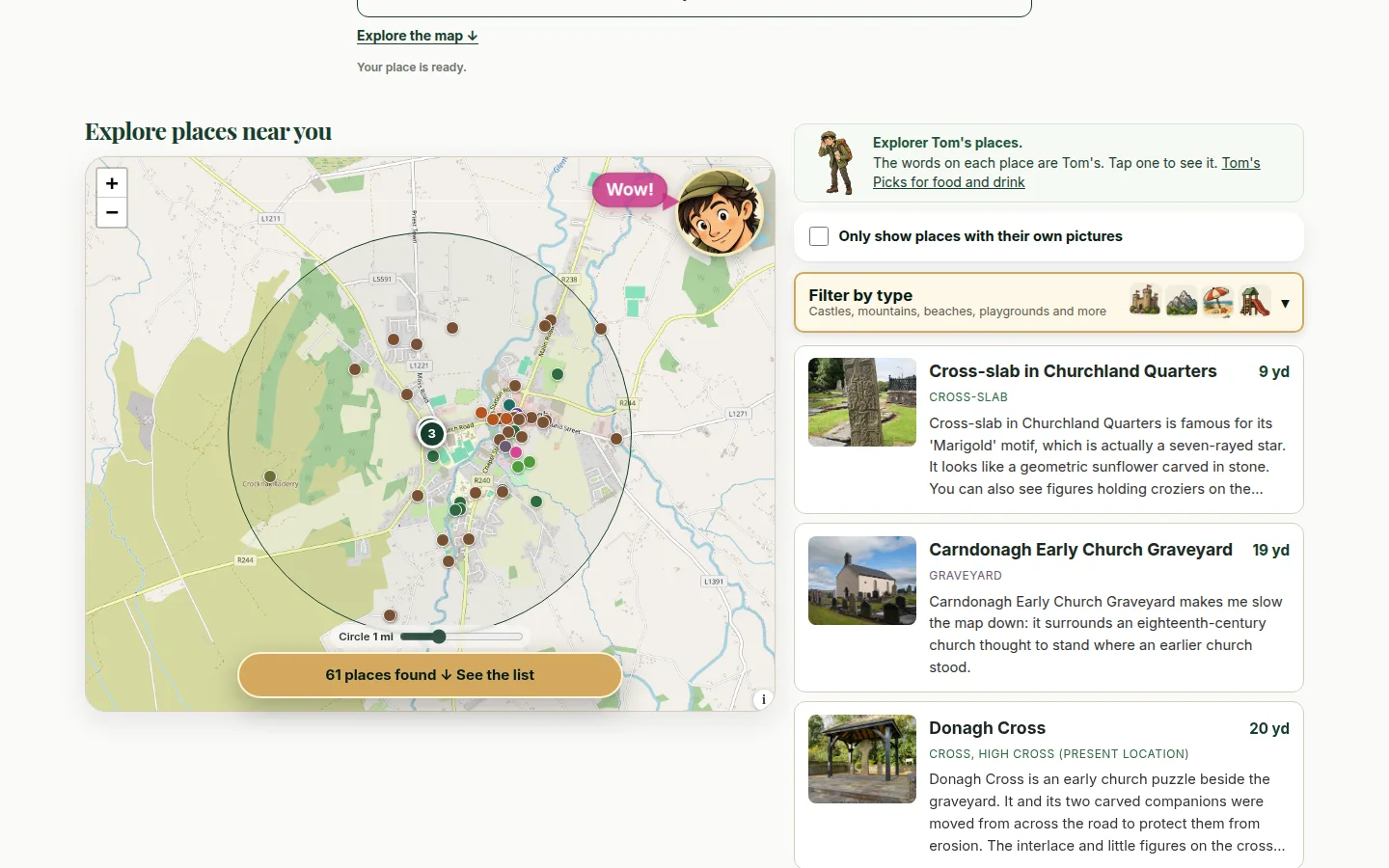The height and width of the screenshot is (868, 1389).
Task: Click the castle filter icon
Action: pyautogui.click(x=1145, y=301)
